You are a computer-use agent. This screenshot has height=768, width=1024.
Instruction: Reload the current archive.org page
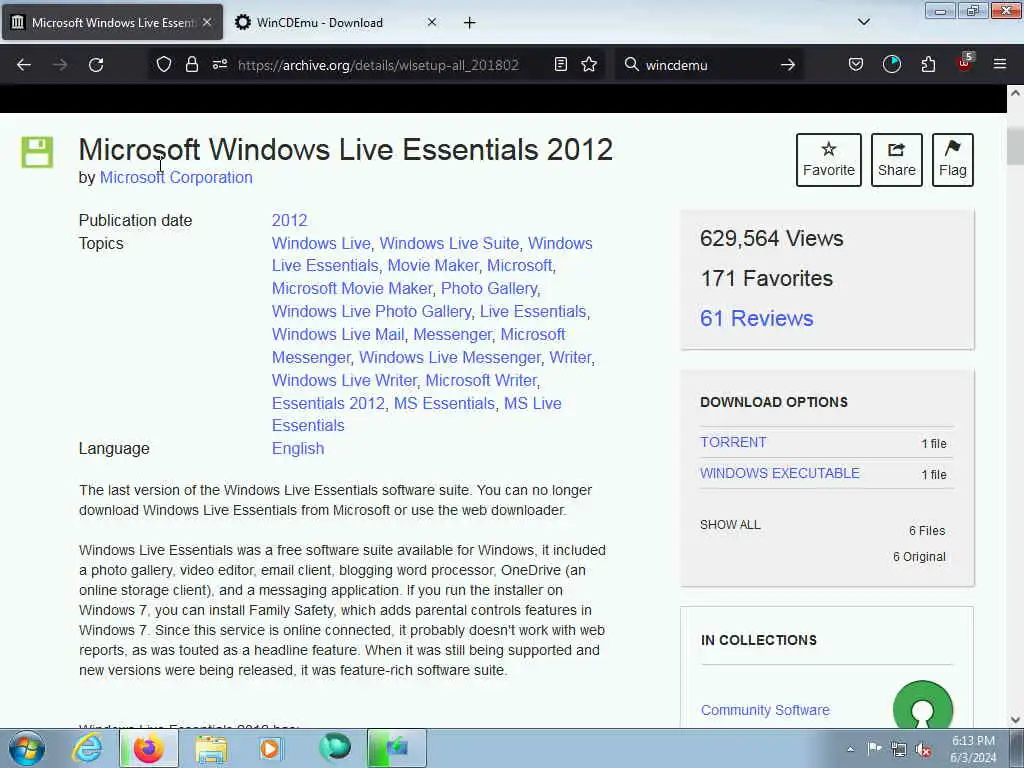coord(96,65)
